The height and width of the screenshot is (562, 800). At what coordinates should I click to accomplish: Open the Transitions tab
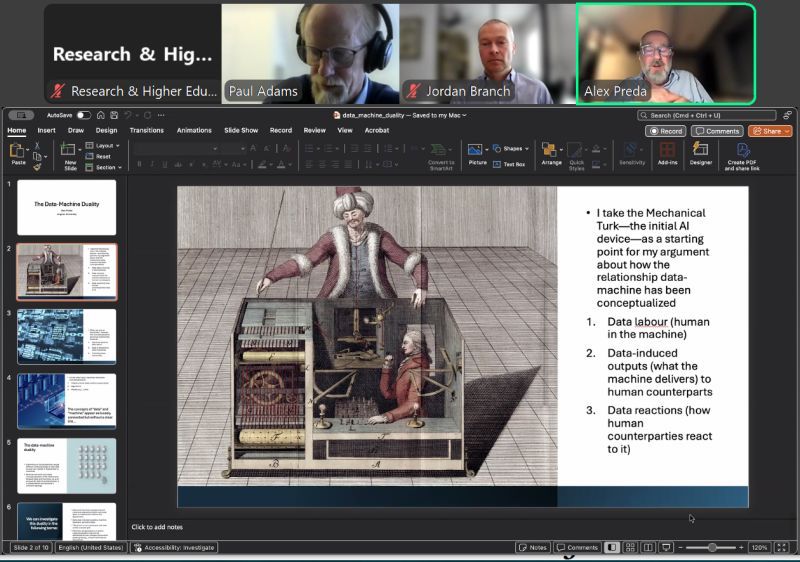pos(146,131)
